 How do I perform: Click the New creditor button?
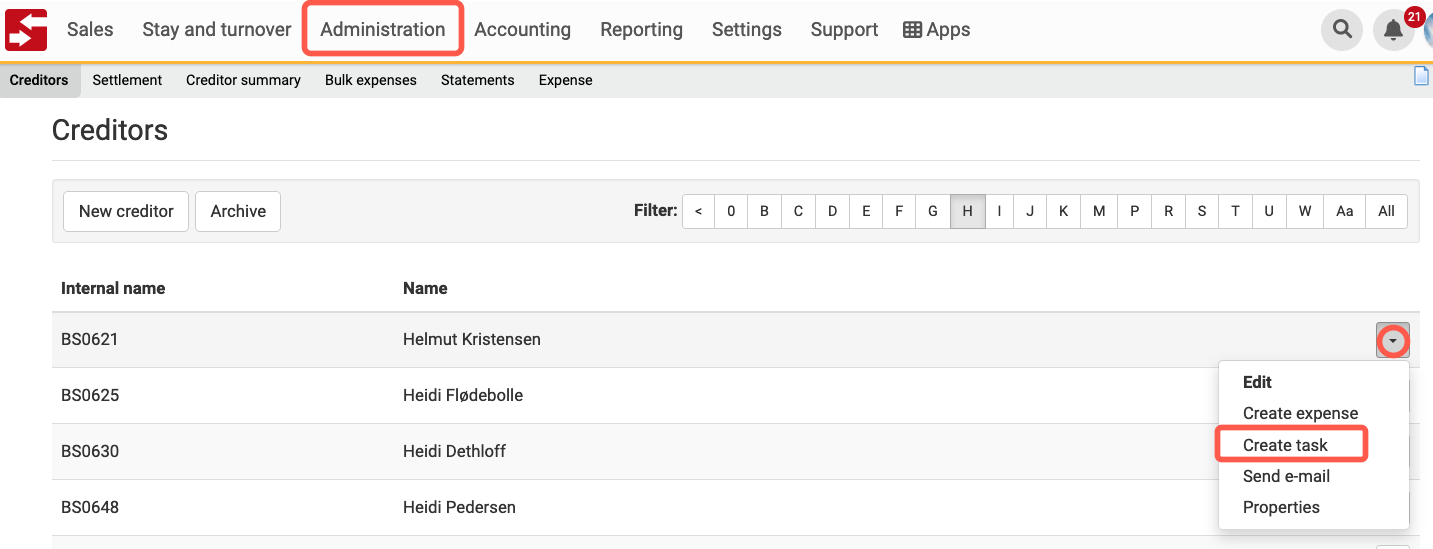pyautogui.click(x=126, y=211)
